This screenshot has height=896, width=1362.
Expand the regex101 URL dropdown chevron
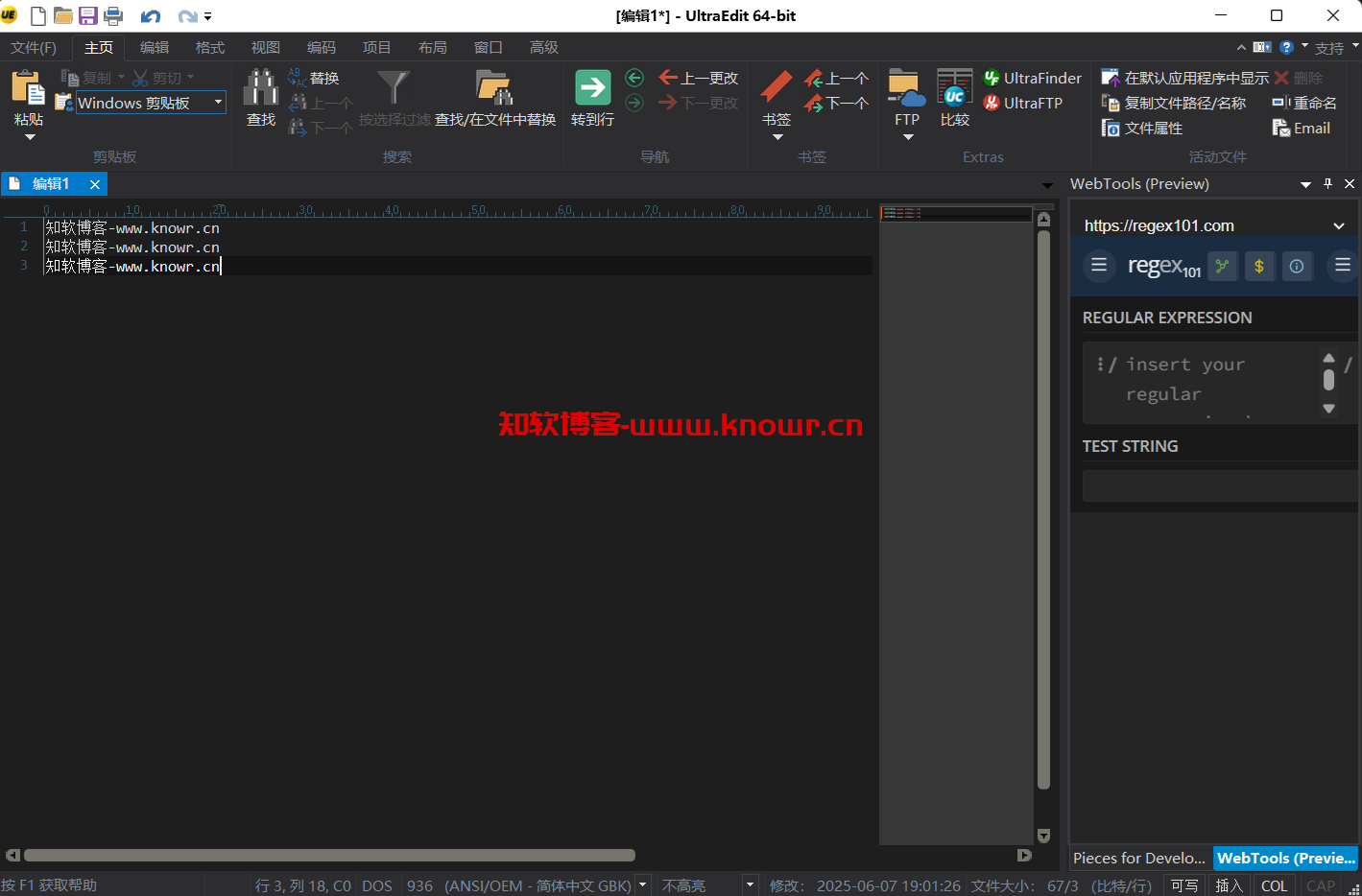pos(1339,225)
